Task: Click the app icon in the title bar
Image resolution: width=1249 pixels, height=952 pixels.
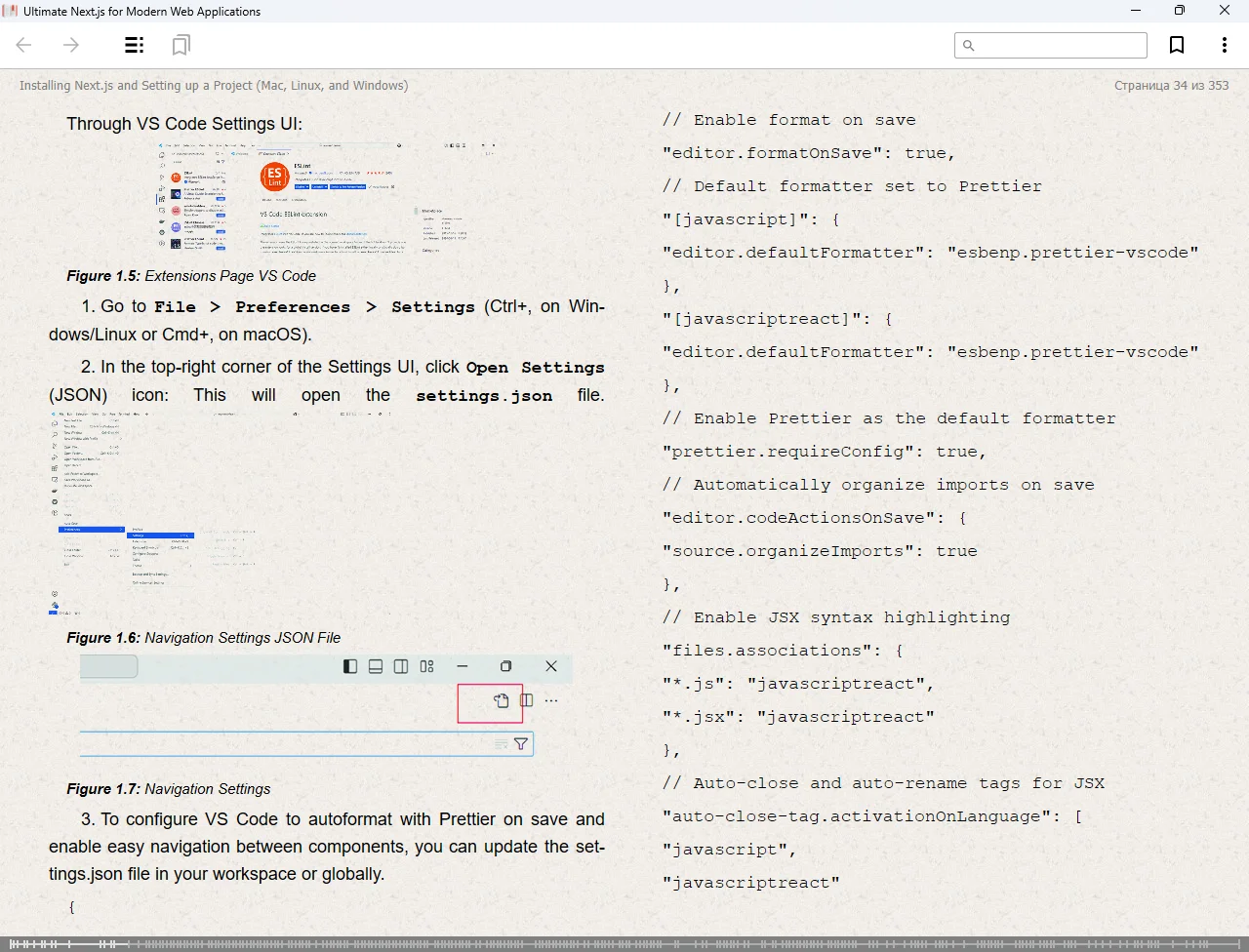Action: click(11, 12)
